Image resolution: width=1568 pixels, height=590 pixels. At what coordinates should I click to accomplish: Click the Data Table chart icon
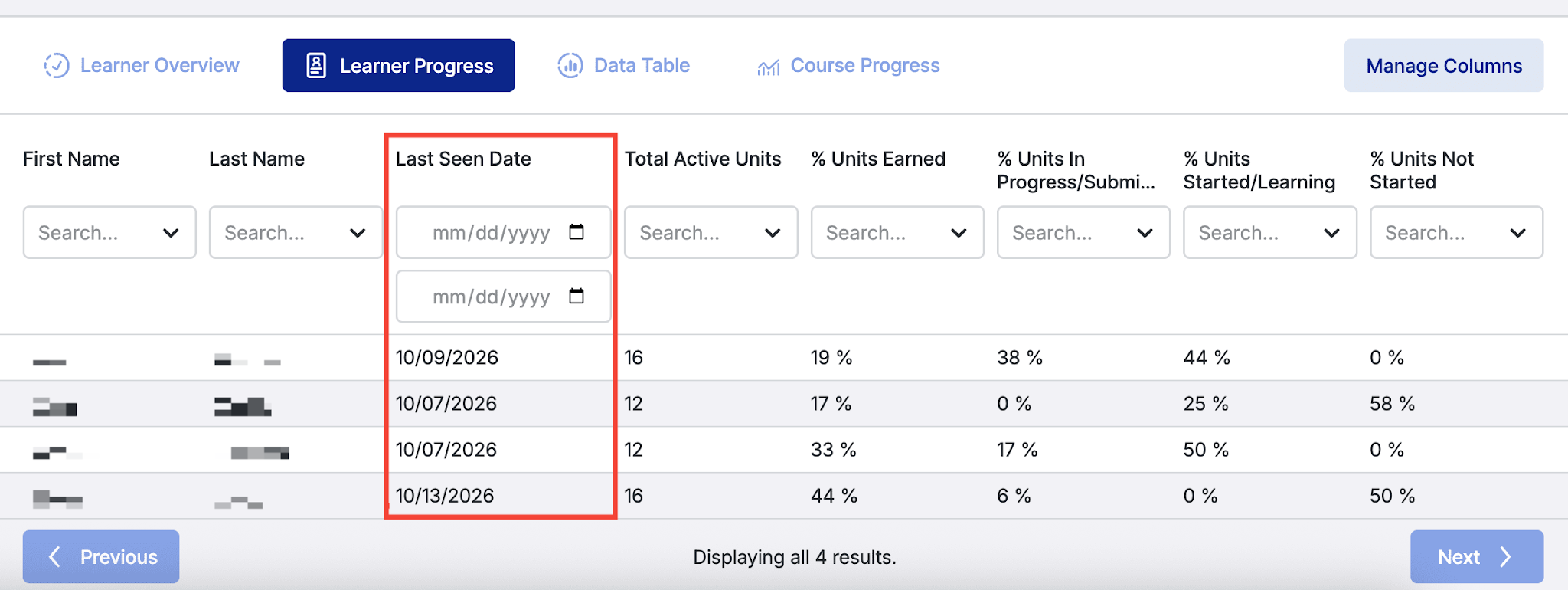tap(570, 66)
